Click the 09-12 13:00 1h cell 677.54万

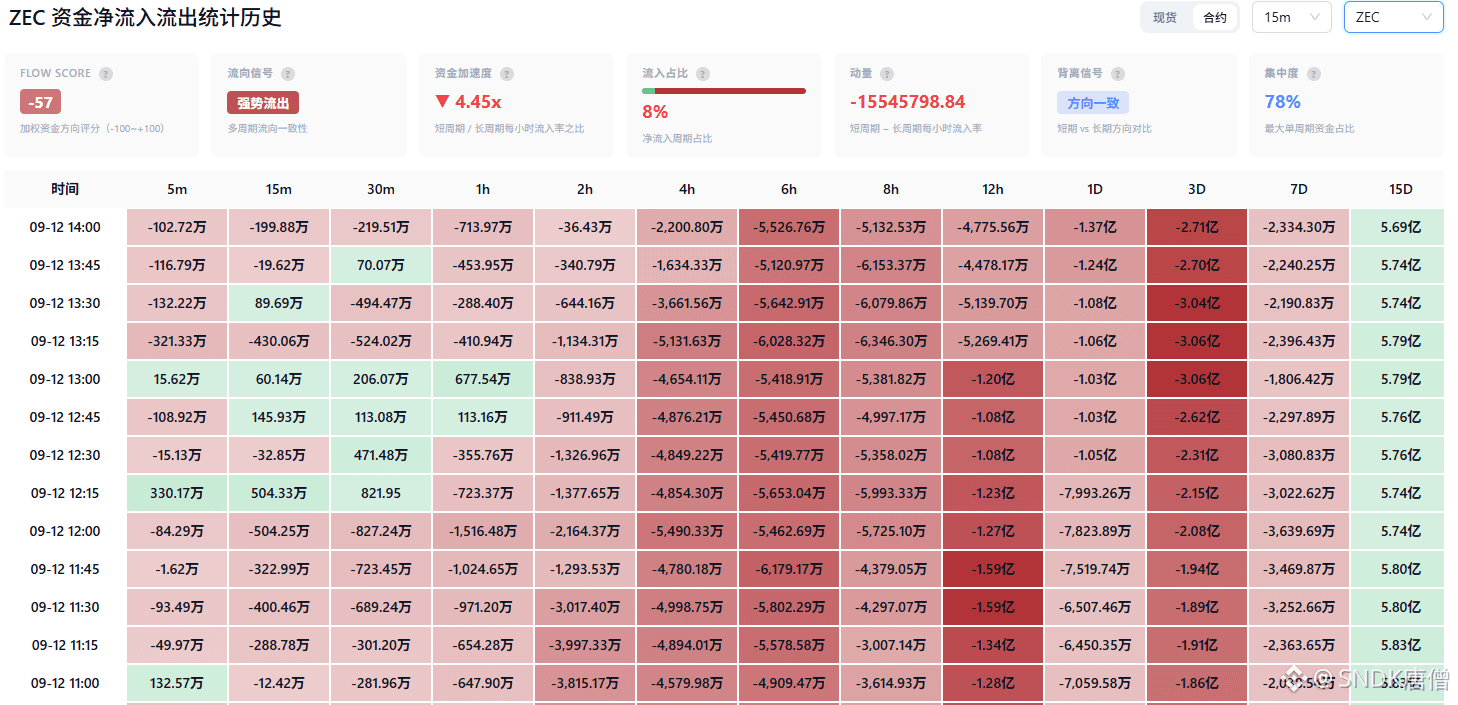483,379
